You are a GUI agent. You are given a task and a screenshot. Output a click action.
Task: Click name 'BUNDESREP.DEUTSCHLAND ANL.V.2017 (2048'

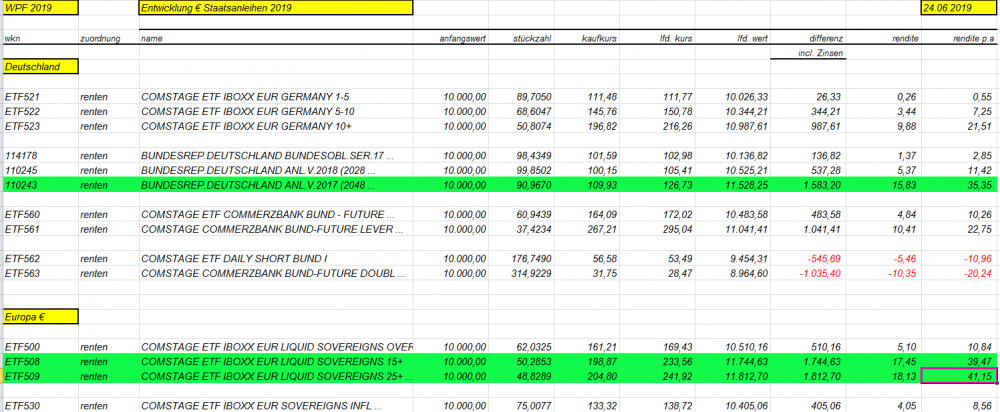[x=258, y=185]
